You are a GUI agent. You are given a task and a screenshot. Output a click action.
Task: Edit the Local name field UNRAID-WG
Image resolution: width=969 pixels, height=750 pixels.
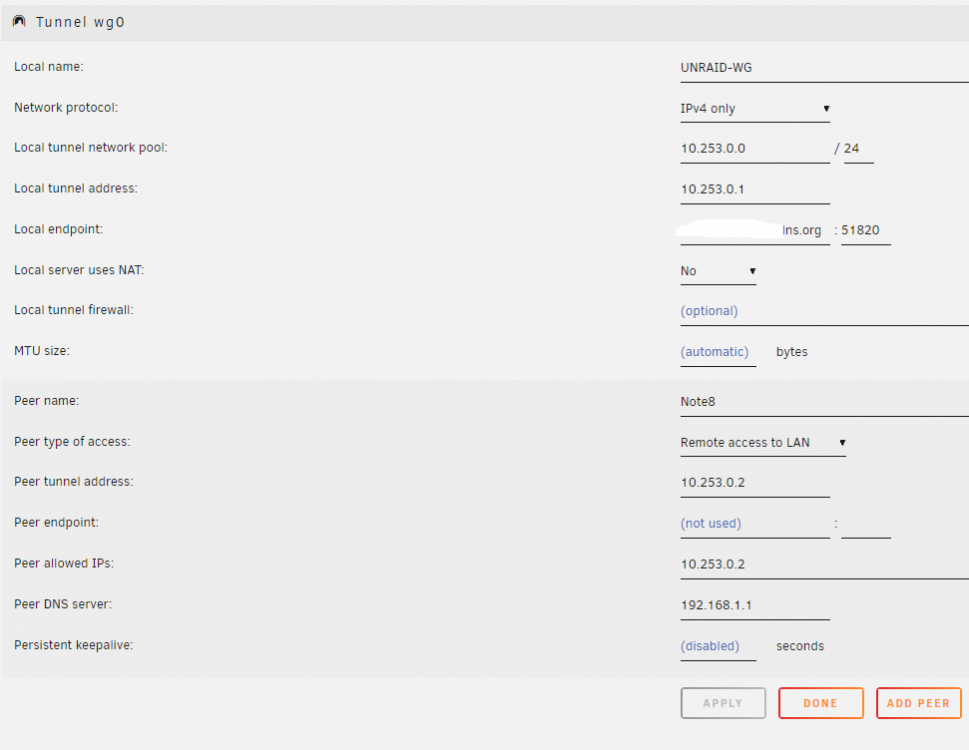(824, 68)
